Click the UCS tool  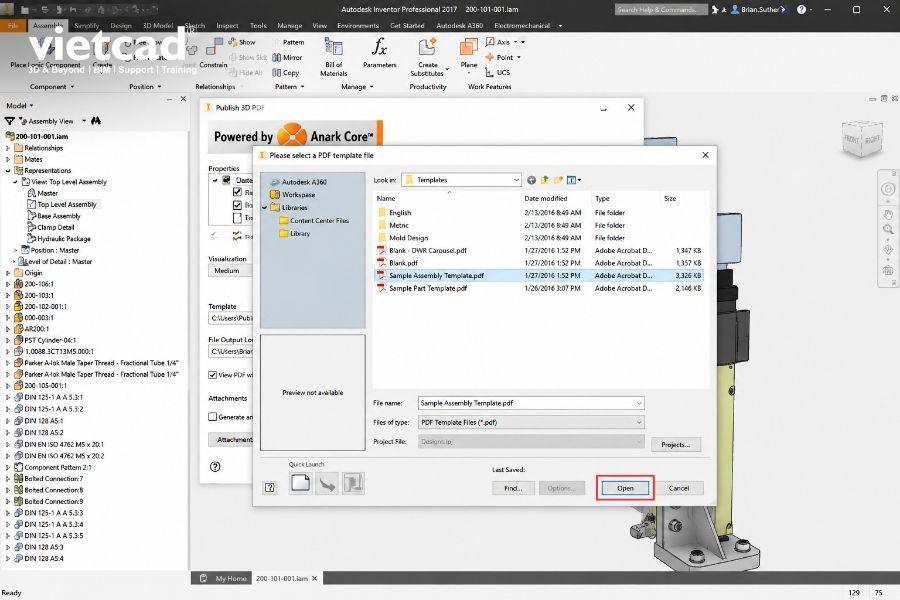tap(497, 72)
